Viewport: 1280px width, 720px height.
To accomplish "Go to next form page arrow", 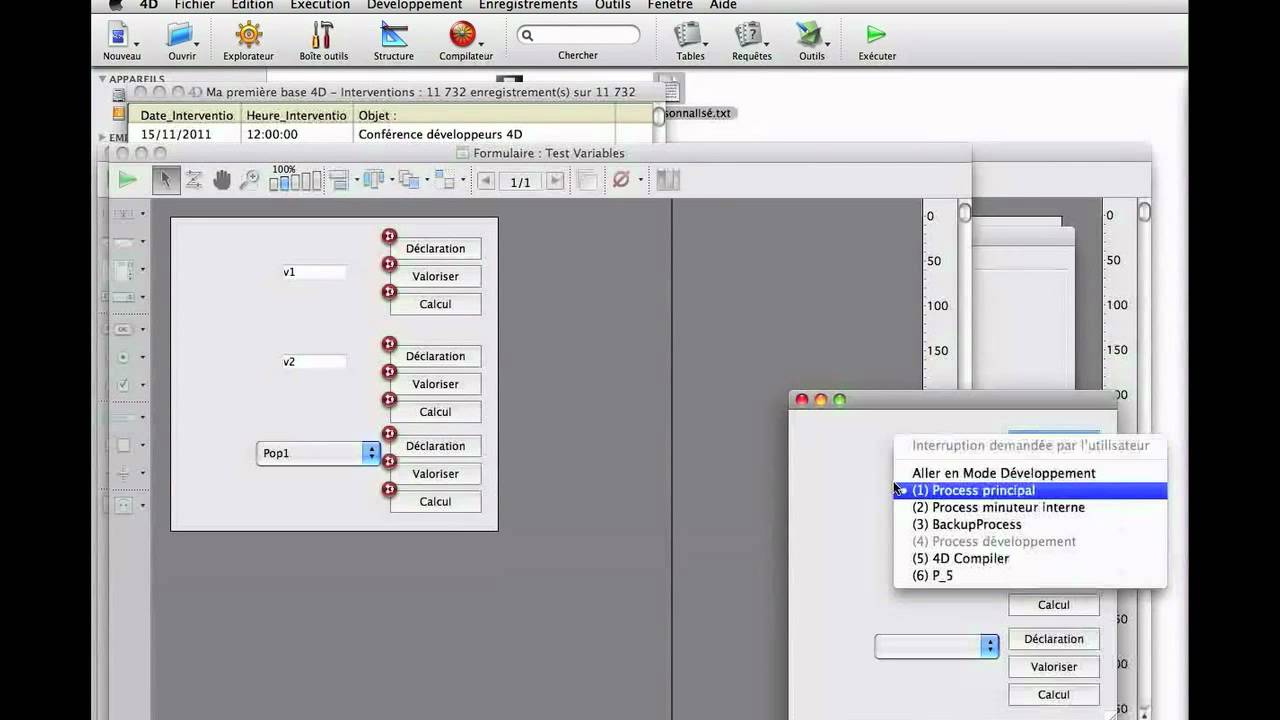I will pos(555,181).
